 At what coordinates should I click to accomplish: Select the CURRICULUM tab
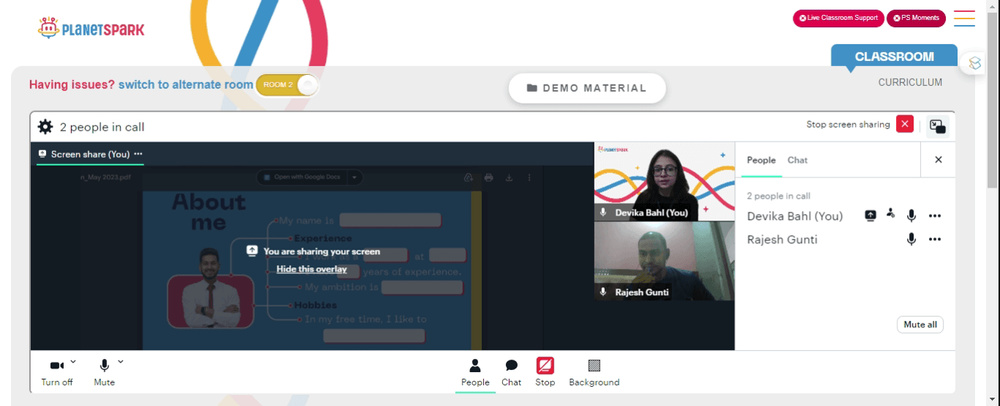910,82
